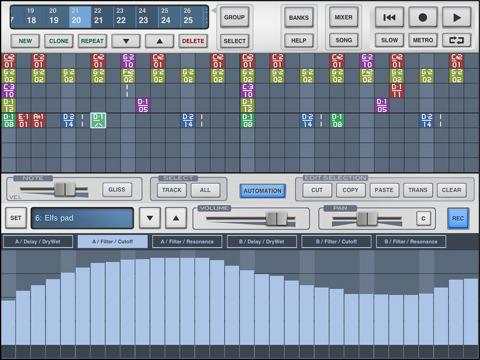Clone the current pattern
Screen dimensions: 480x360
pyautogui.click(x=59, y=41)
